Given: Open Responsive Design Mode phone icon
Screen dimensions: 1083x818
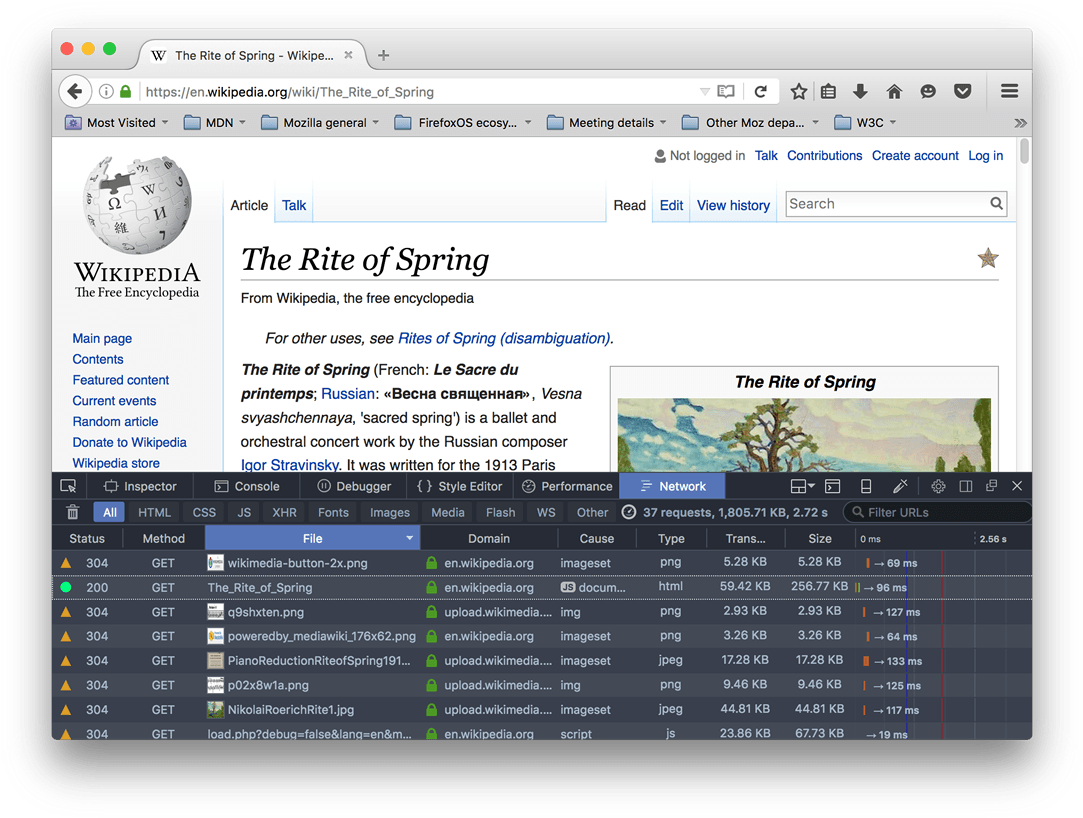Looking at the screenshot, I should coord(866,486).
